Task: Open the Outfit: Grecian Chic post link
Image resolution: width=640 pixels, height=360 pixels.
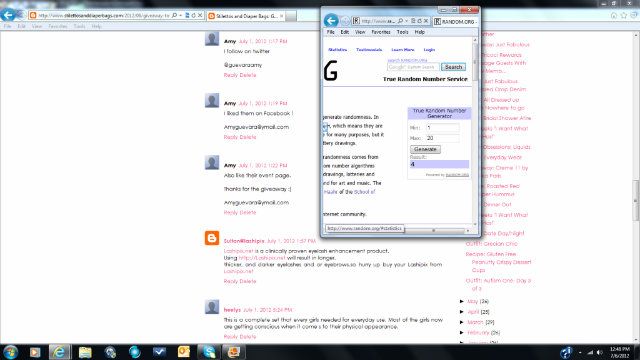Action: click(491, 244)
